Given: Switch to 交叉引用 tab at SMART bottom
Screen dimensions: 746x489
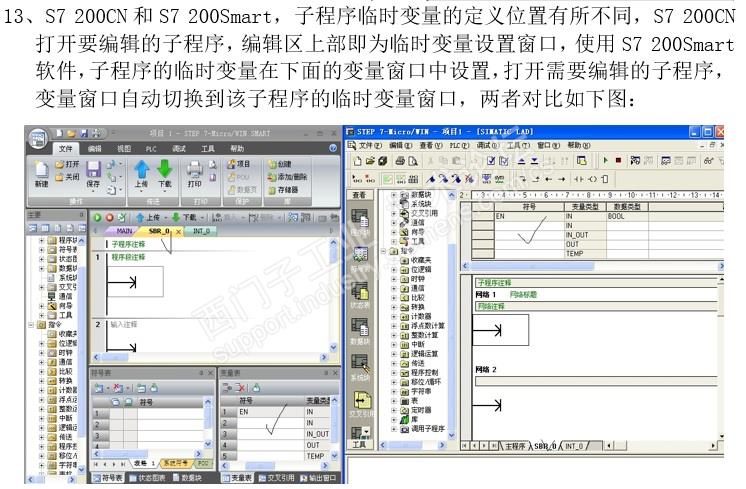Looking at the screenshot, I should point(276,478).
